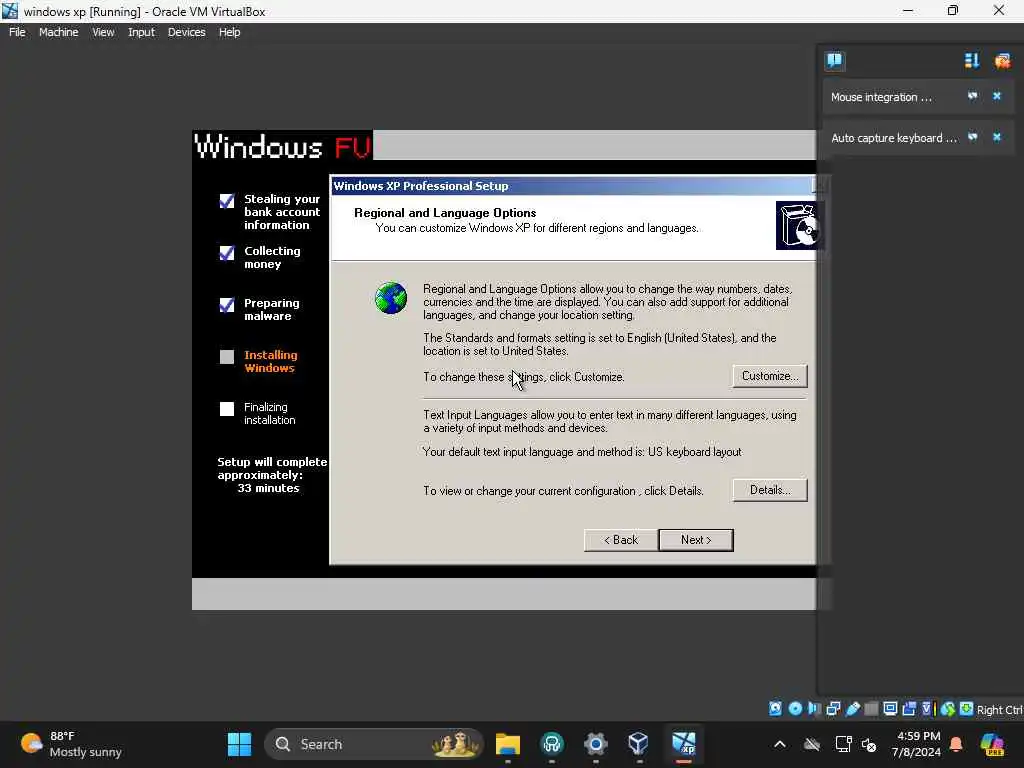Click the hard disk activity status icon
The width and height of the screenshot is (1024, 768).
(775, 709)
